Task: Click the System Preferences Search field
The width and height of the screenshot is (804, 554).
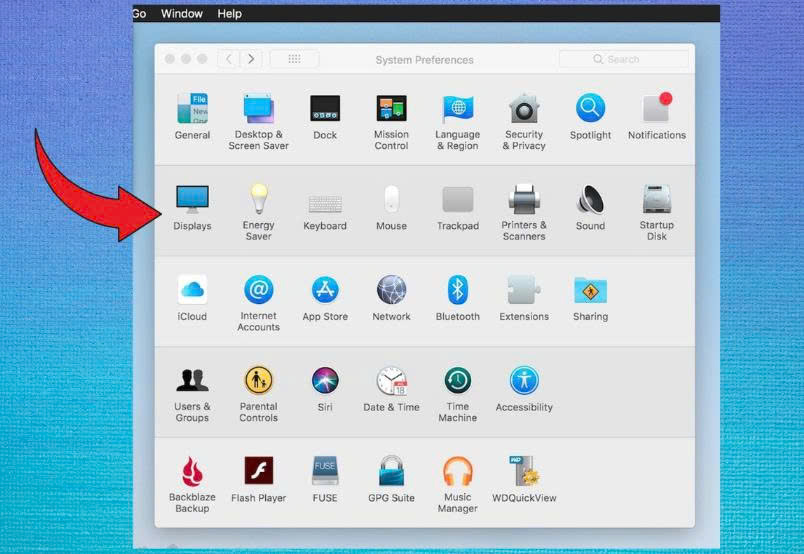Action: (624, 59)
